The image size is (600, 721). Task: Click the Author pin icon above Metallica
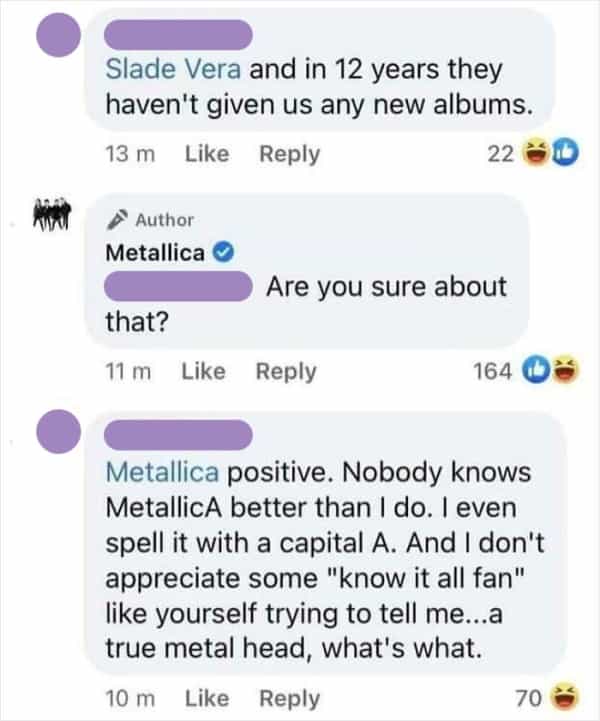(115, 220)
